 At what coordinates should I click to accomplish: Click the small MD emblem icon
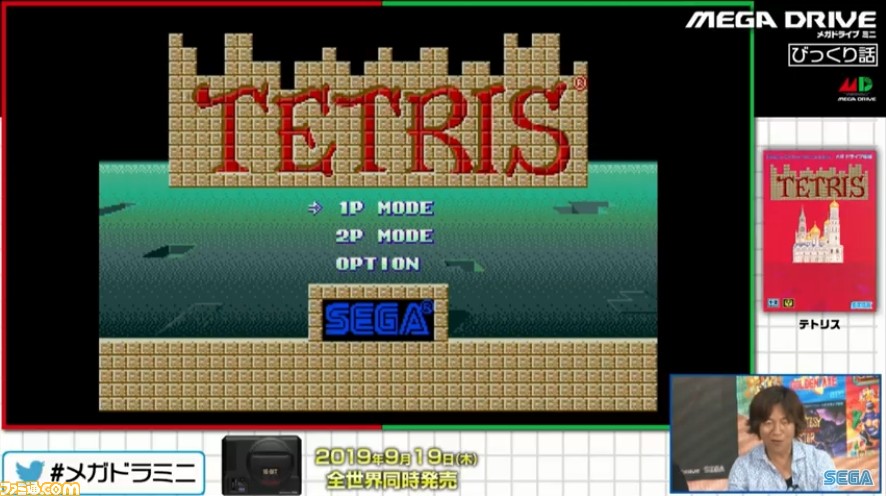pyautogui.click(x=857, y=89)
